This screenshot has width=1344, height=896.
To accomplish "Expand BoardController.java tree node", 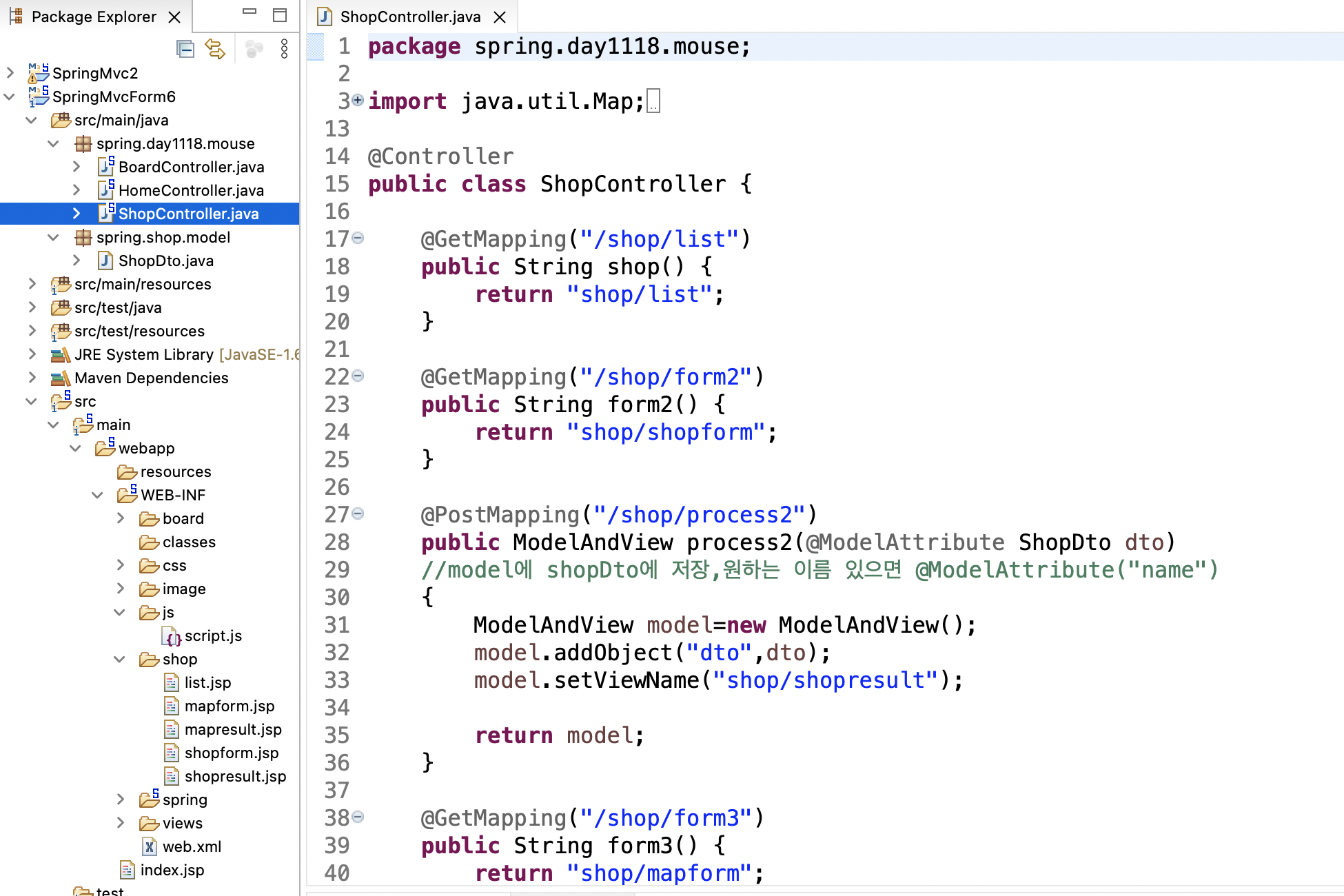I will click(x=77, y=167).
